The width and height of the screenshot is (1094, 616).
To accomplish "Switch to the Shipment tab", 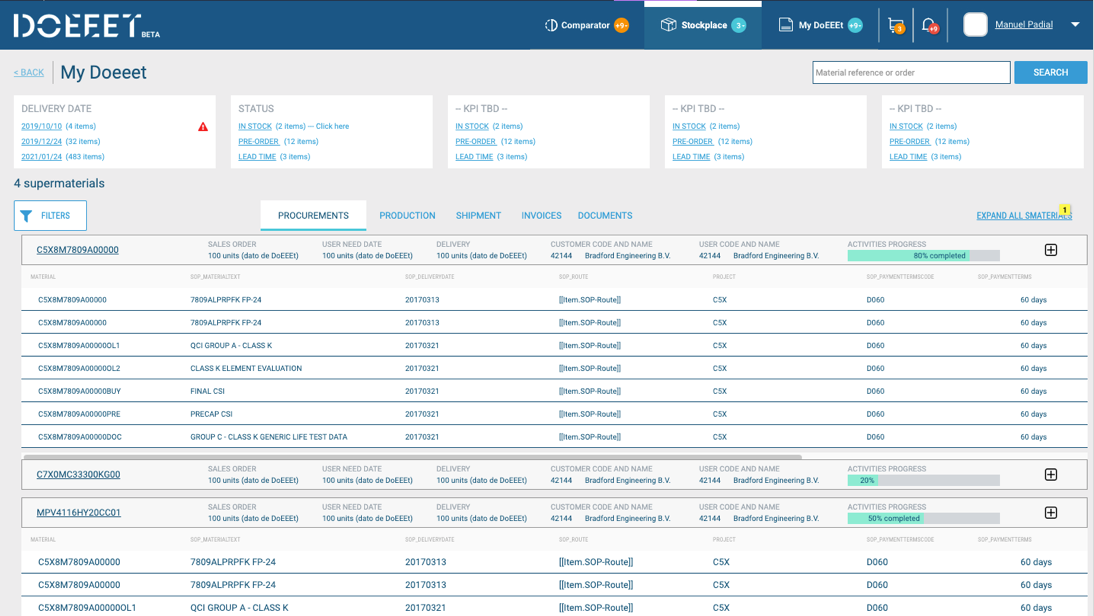I will [478, 216].
